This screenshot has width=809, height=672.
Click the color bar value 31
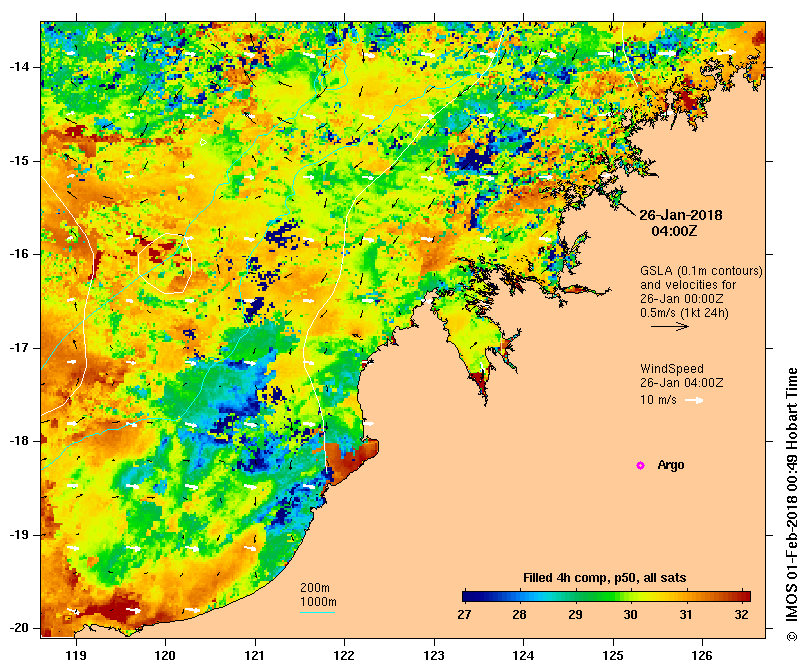click(x=686, y=614)
